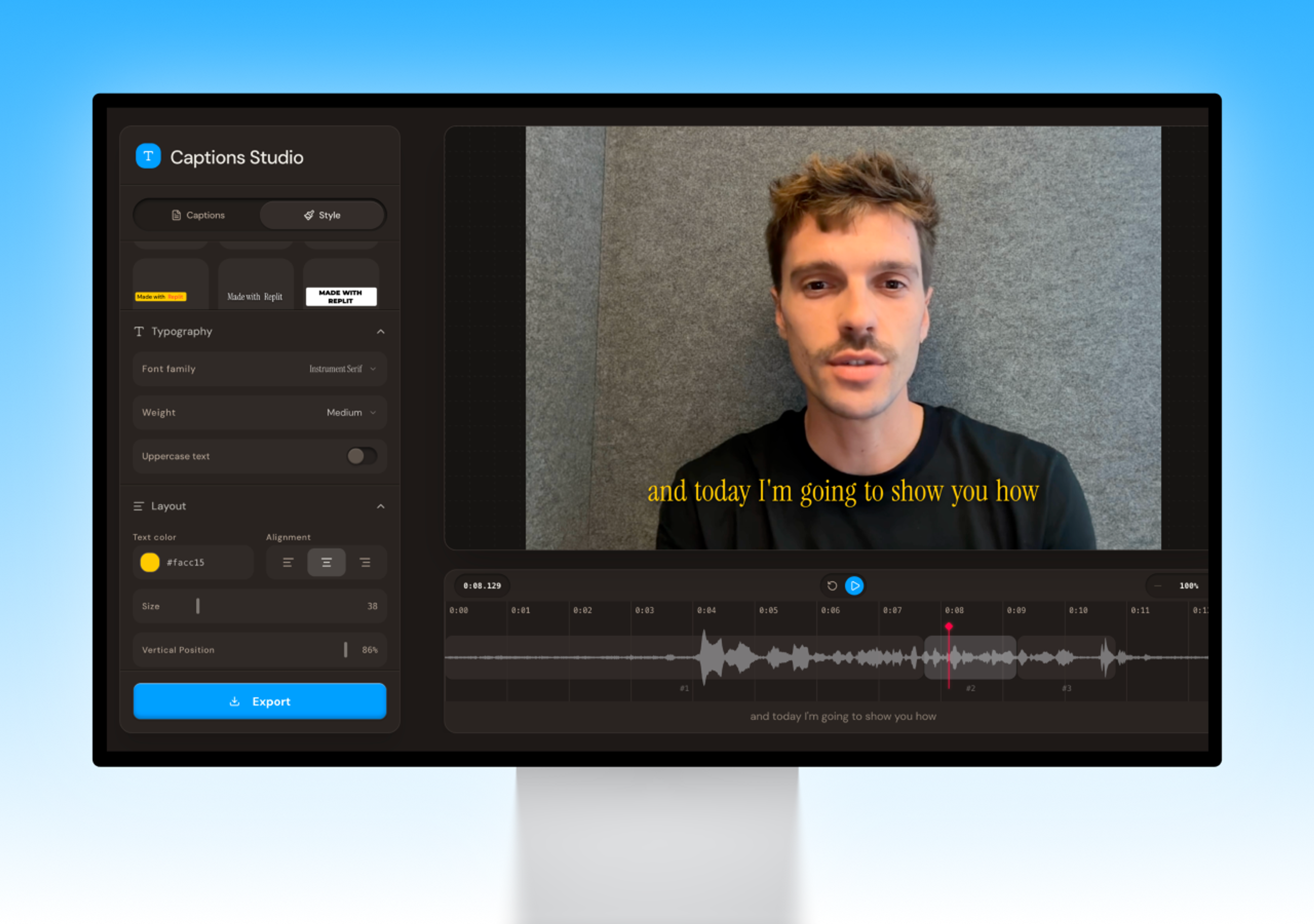
Task: Click the 100% zoom level text
Action: (x=1189, y=586)
